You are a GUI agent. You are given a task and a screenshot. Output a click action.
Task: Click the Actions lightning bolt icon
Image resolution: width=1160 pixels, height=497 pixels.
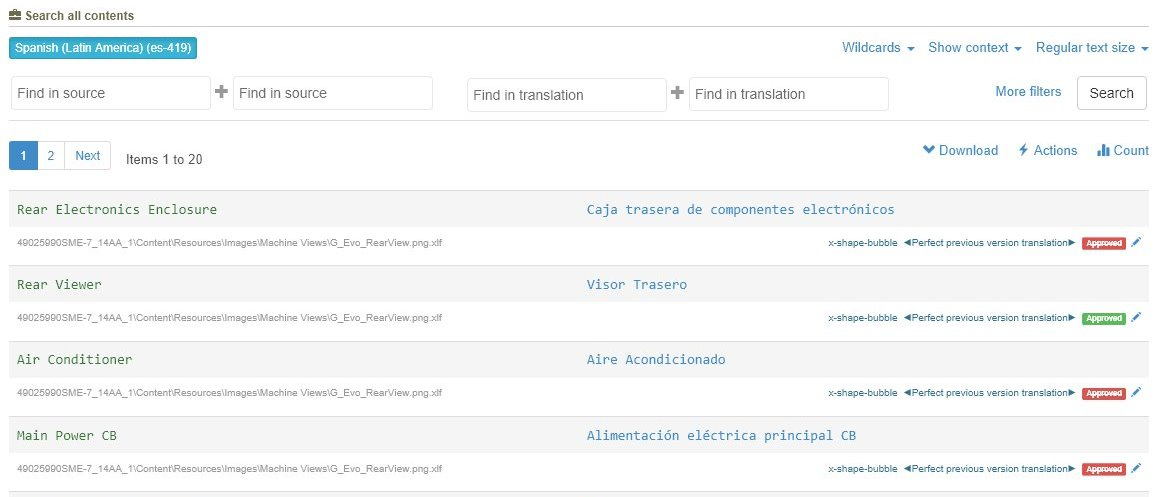pos(1023,150)
